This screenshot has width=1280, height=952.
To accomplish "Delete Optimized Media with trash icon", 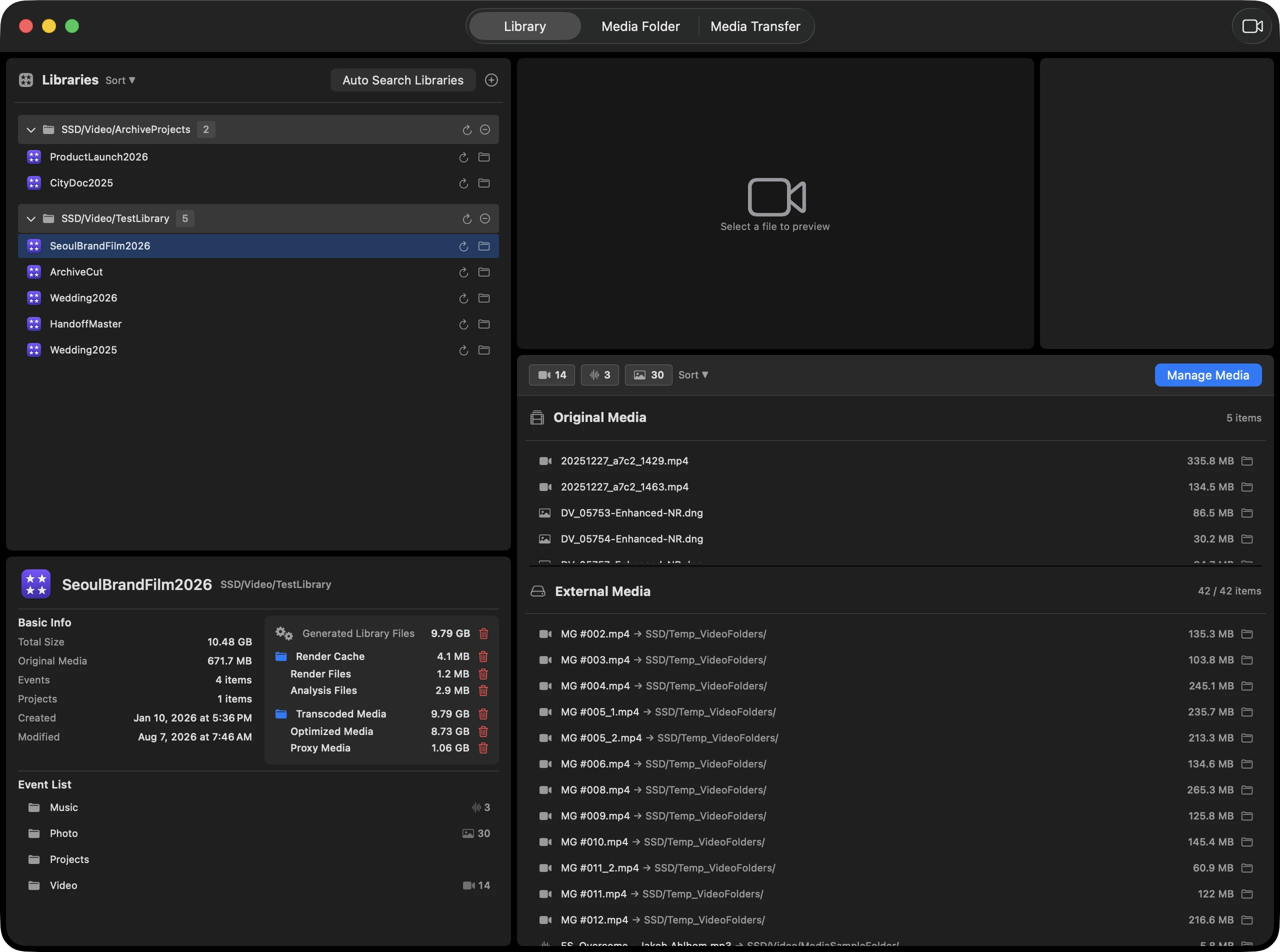I will pyautogui.click(x=483, y=731).
